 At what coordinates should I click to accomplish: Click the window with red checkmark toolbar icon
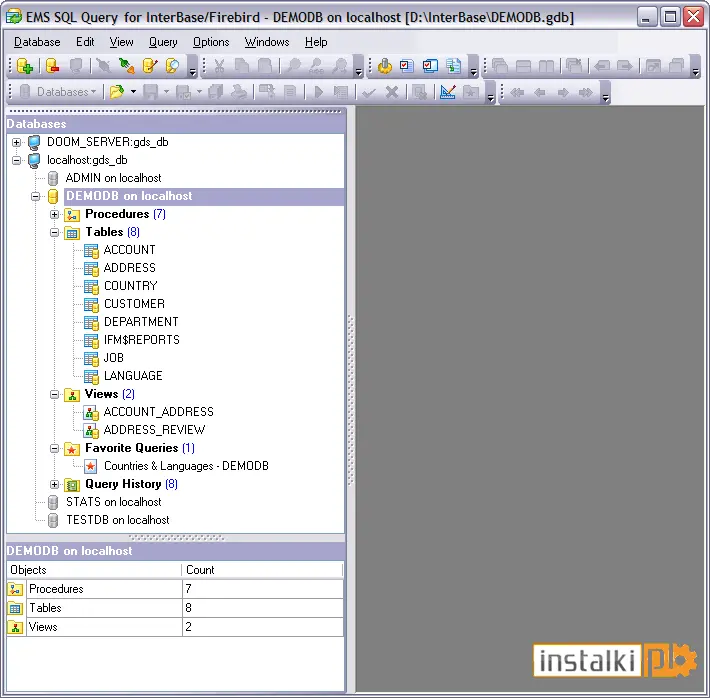point(430,66)
